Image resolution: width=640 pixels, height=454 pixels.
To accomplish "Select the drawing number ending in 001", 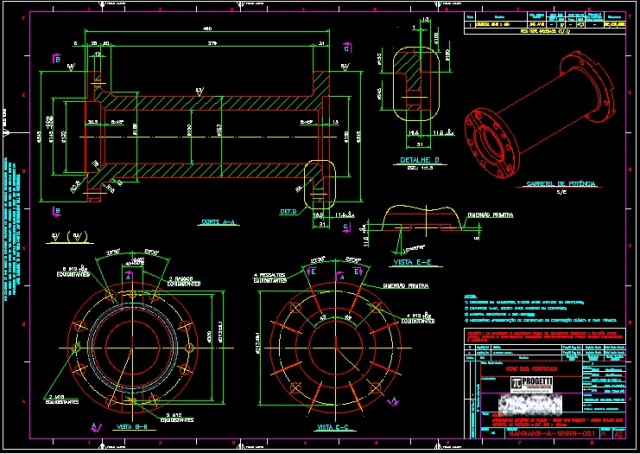I will click(551, 435).
